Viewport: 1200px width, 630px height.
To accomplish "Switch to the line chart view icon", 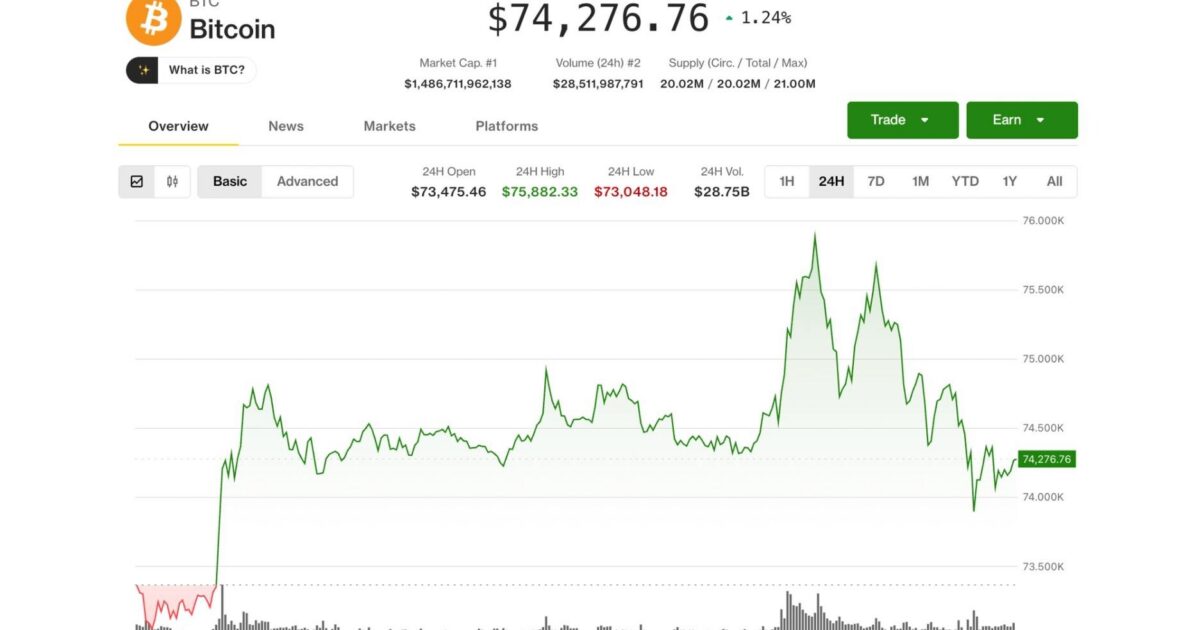I will tap(137, 181).
